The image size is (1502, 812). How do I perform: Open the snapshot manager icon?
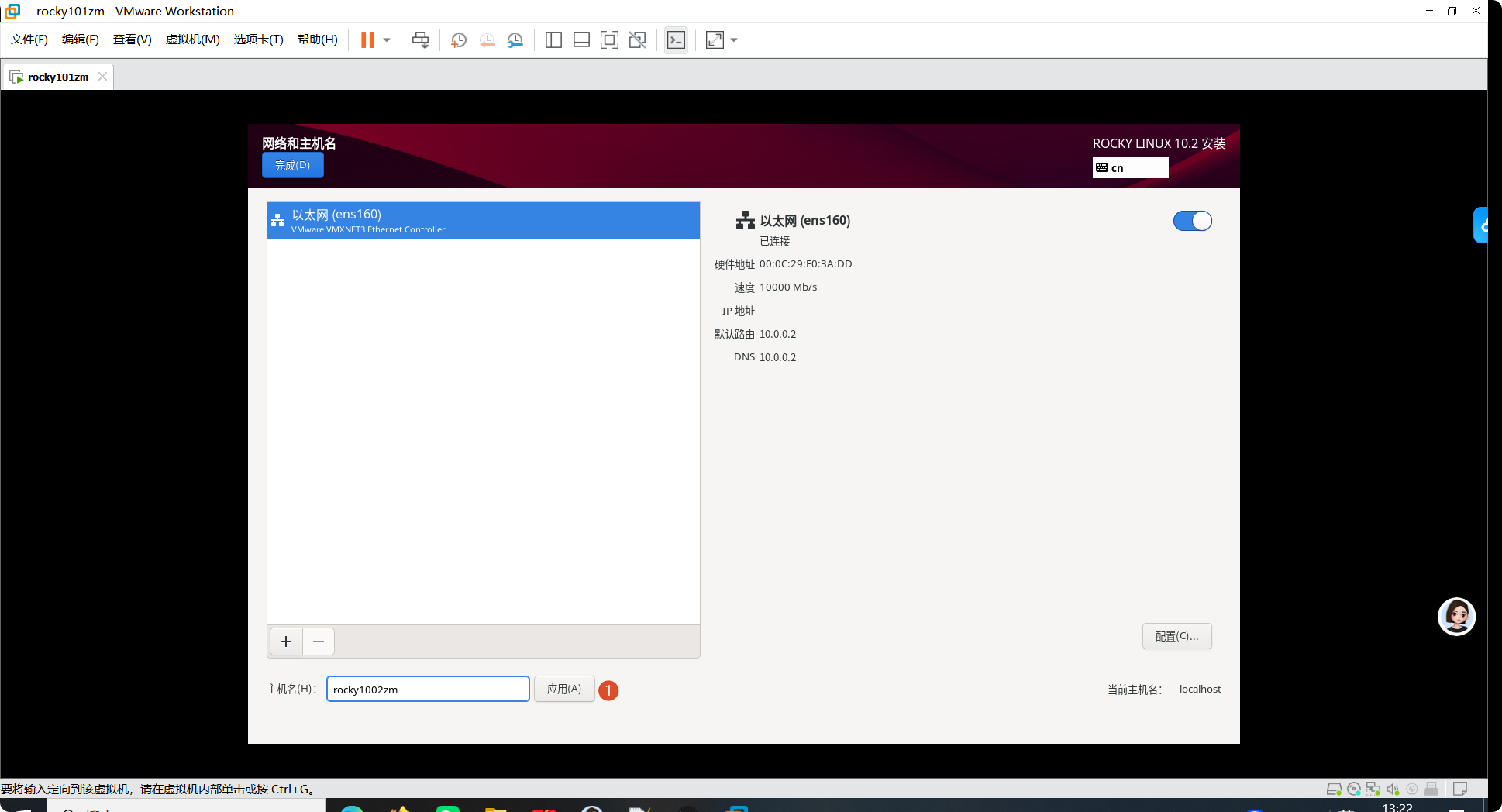(x=515, y=40)
